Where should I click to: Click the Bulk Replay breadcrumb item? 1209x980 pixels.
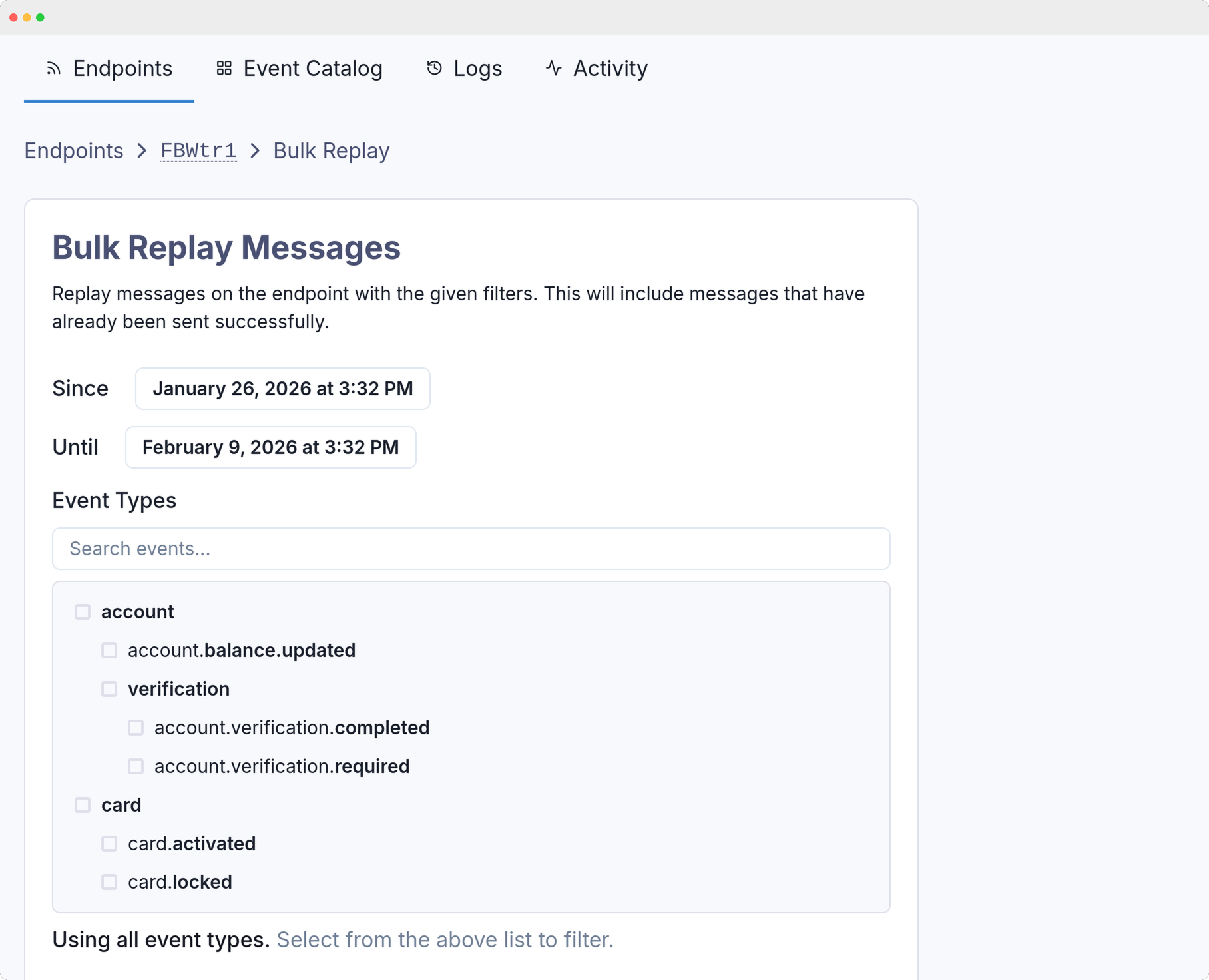[331, 151]
